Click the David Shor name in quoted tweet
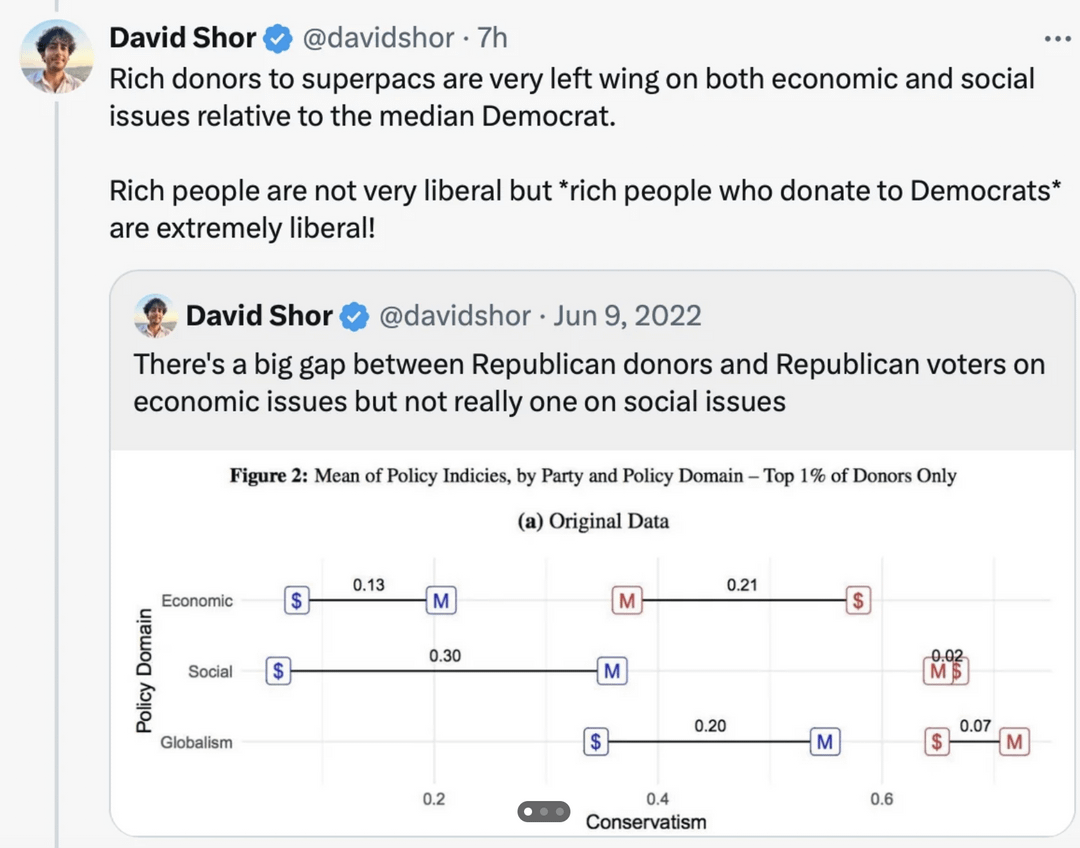The image size is (1080, 848). pyautogui.click(x=259, y=316)
